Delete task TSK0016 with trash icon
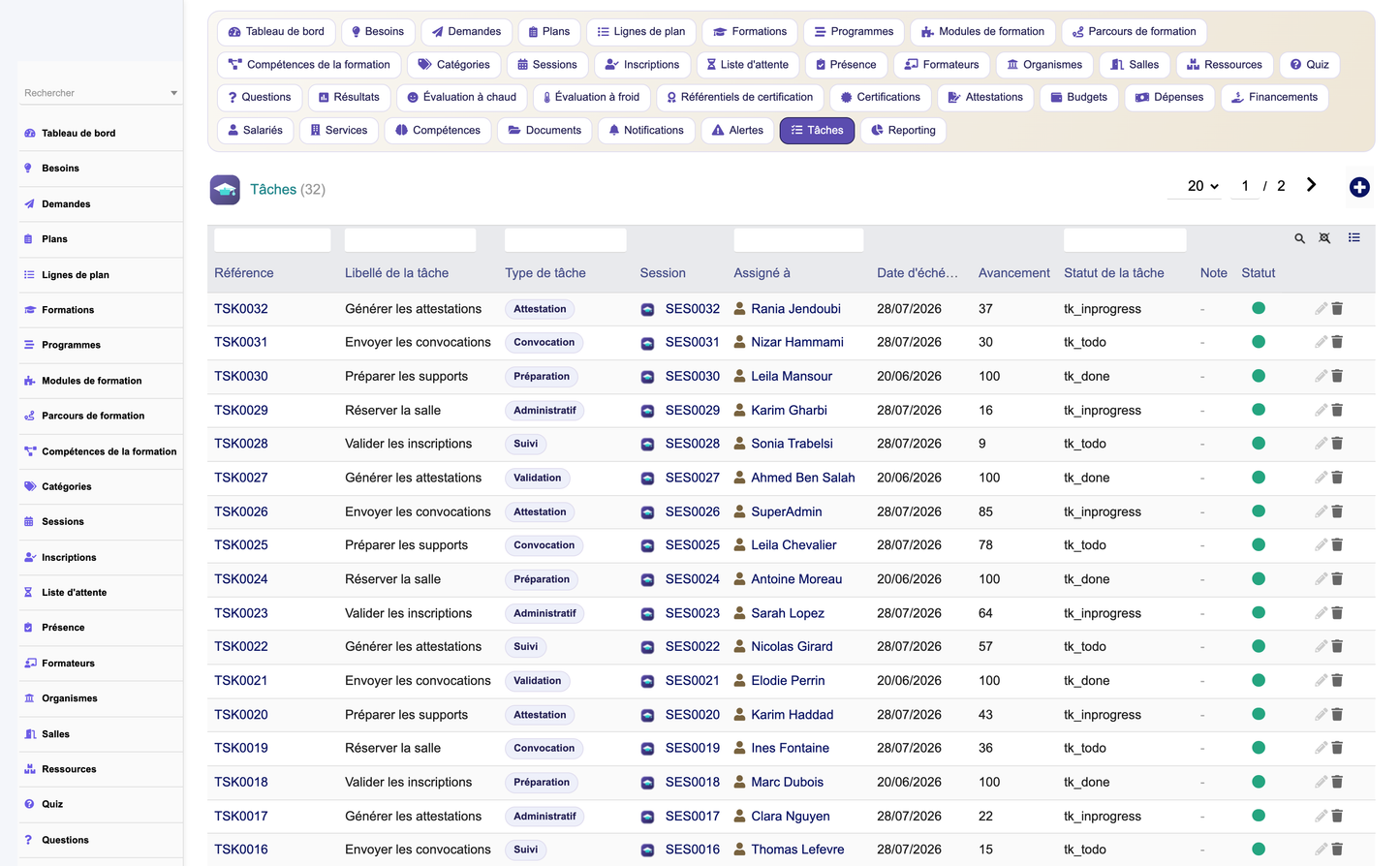The image size is (1400, 866). click(1337, 850)
